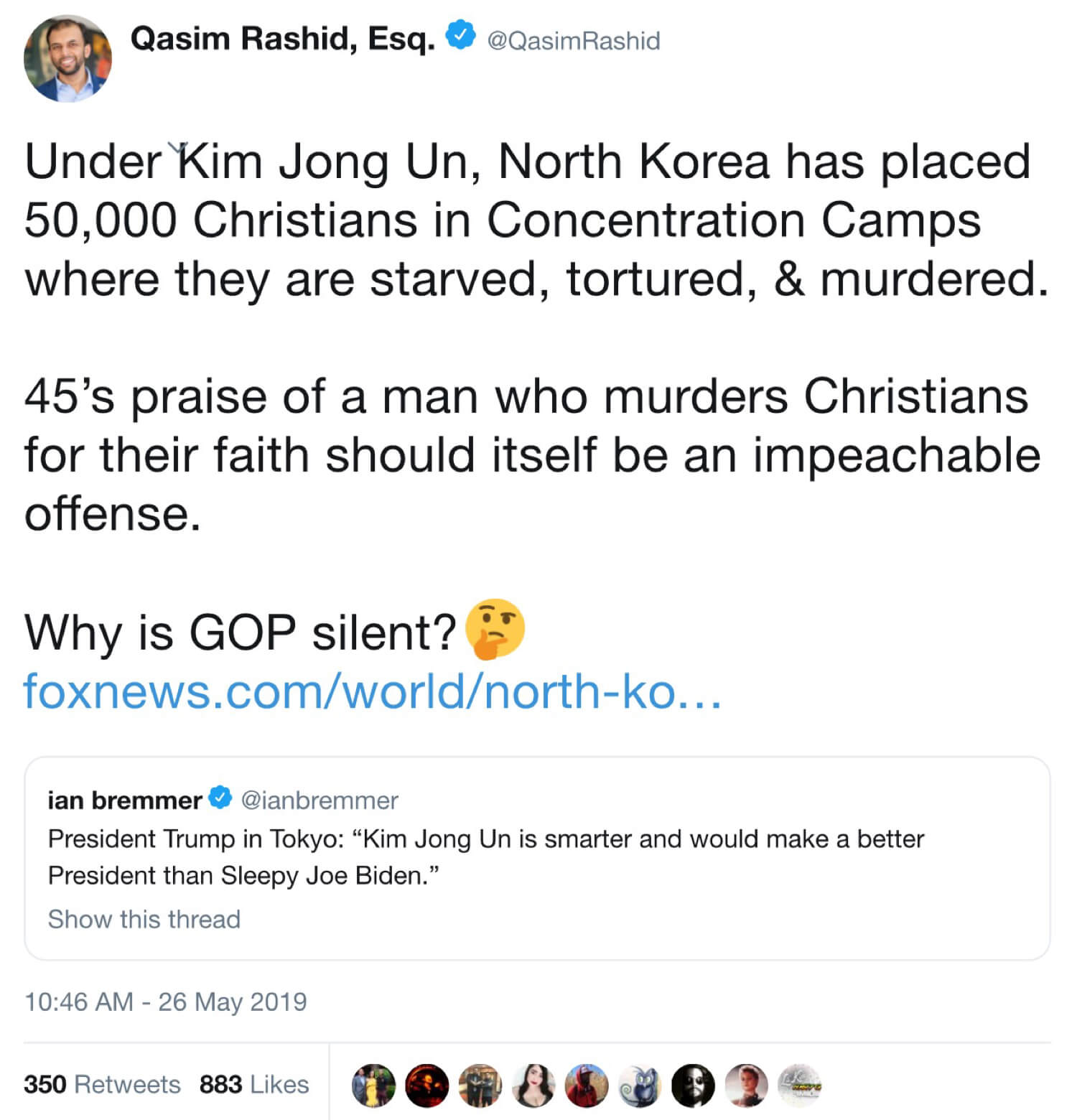This screenshot has width=1077, height=1120.
Task: View the 883 Likes list
Action: (254, 1083)
